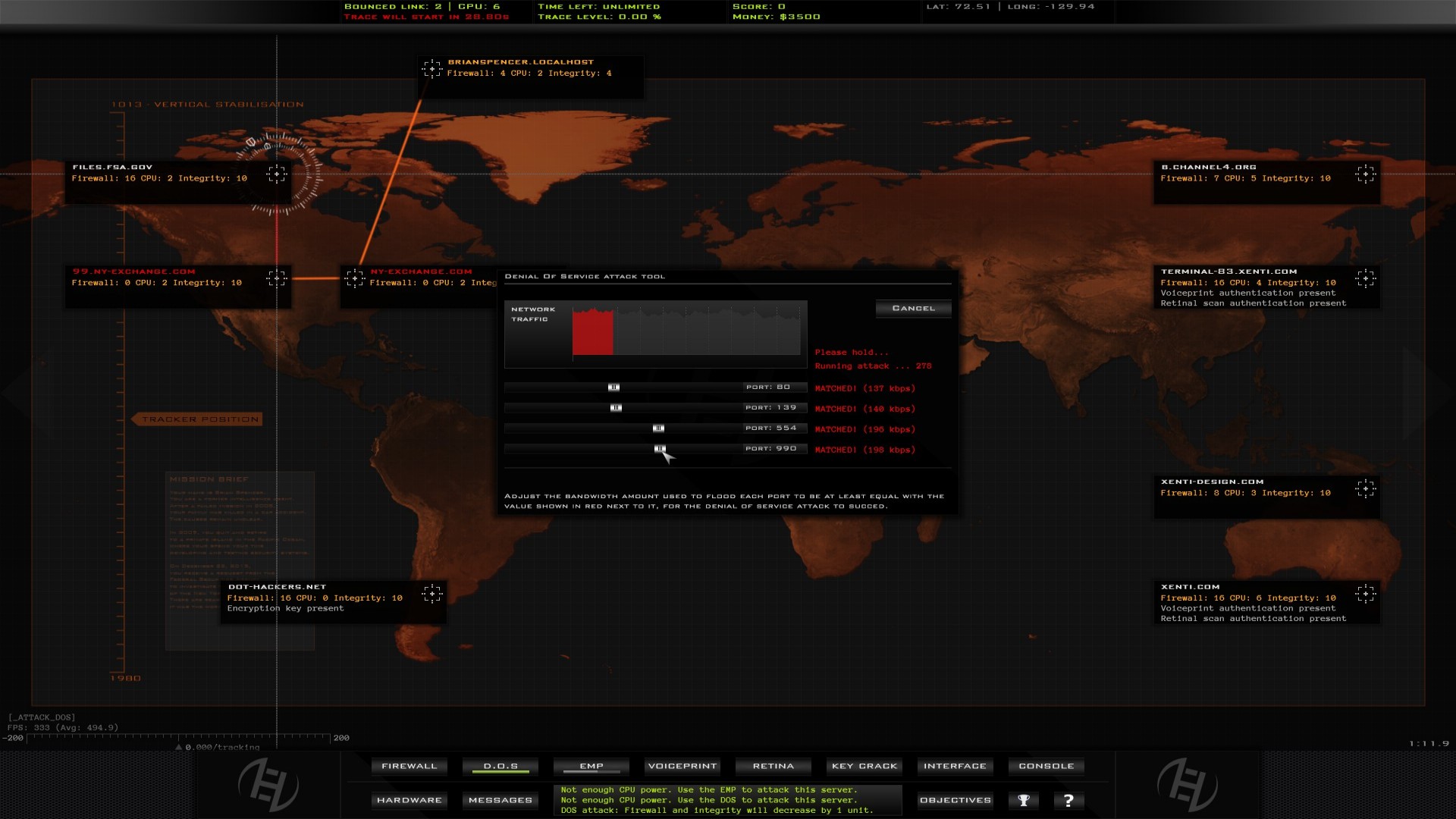Cancel the Denial of Service attack

(x=913, y=308)
